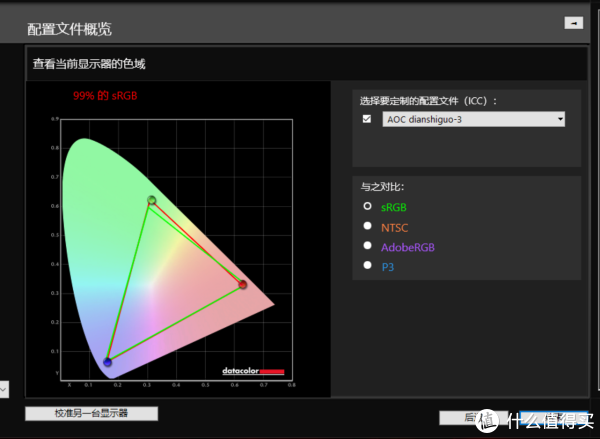
Task: Click the green primary point on gamut chart
Action: click(152, 200)
